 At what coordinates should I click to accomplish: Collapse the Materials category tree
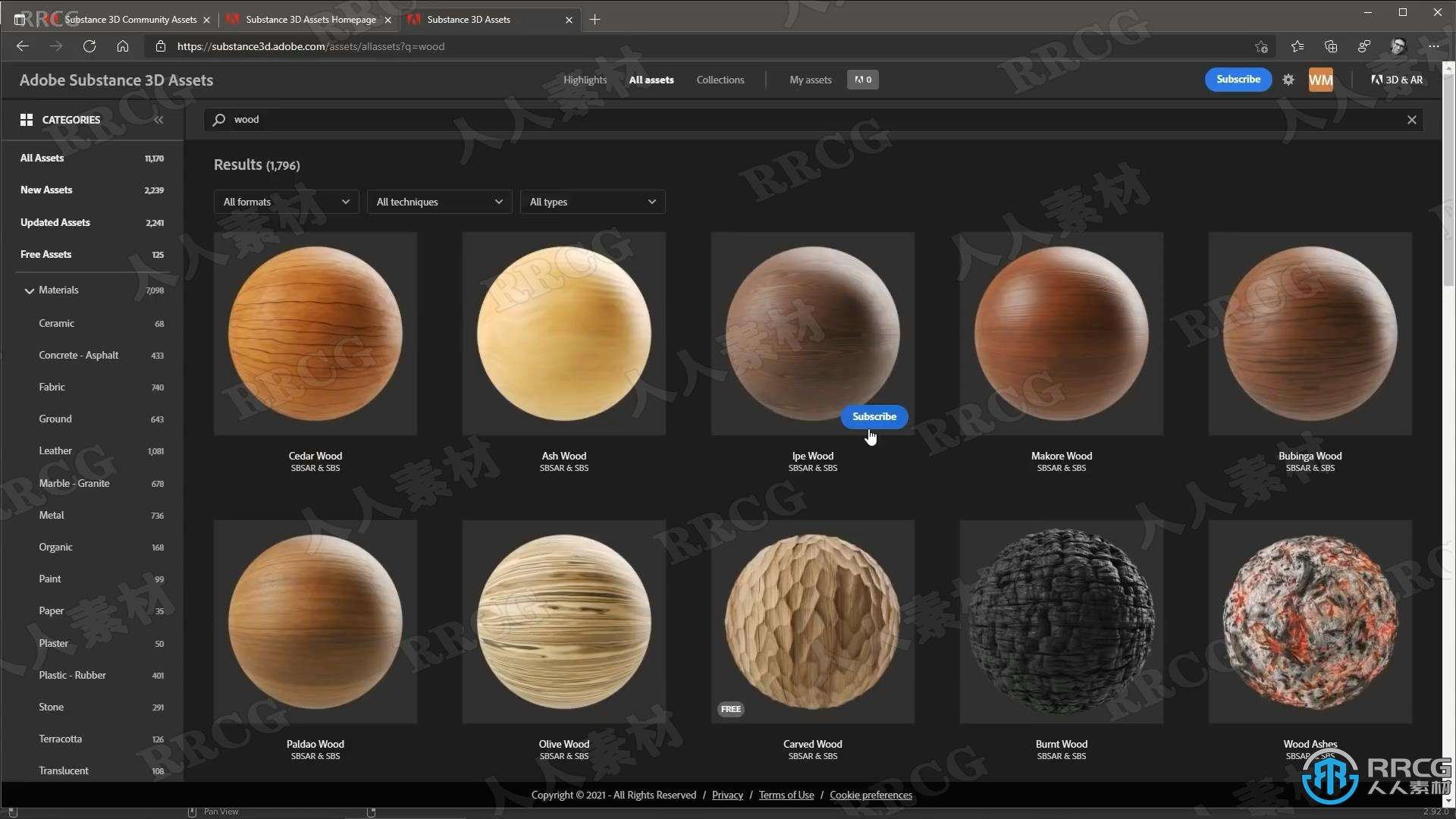[30, 290]
